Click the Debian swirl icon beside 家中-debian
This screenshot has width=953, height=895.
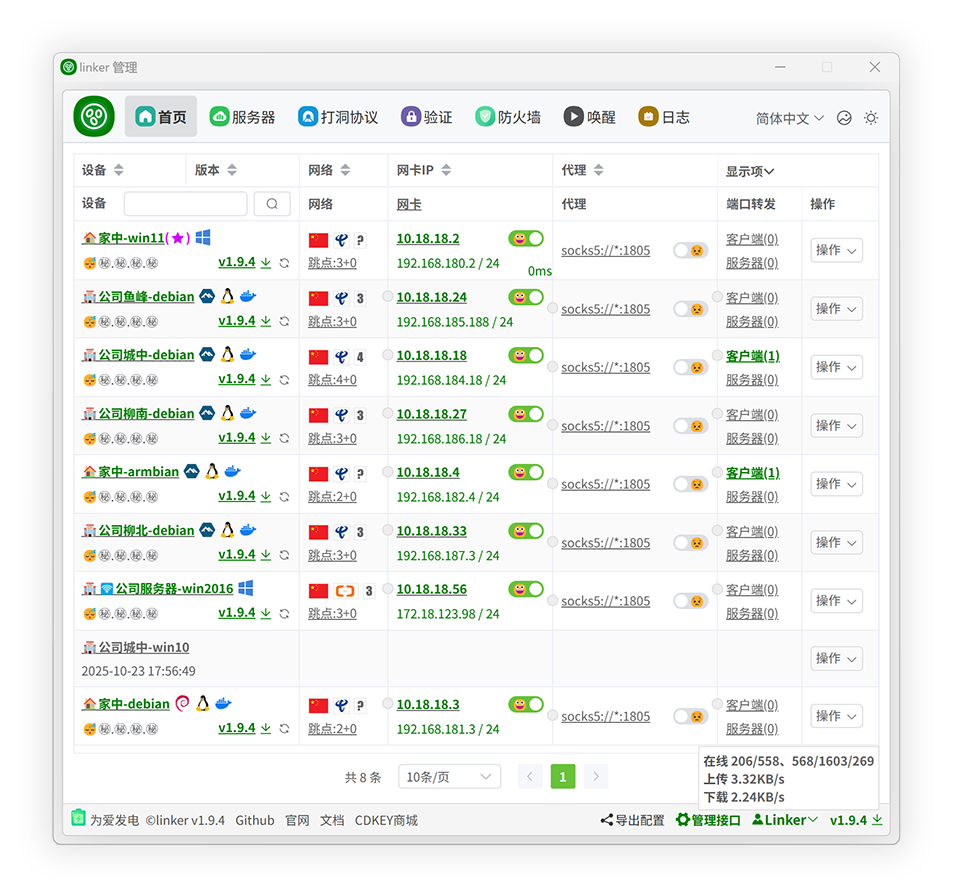coord(183,704)
